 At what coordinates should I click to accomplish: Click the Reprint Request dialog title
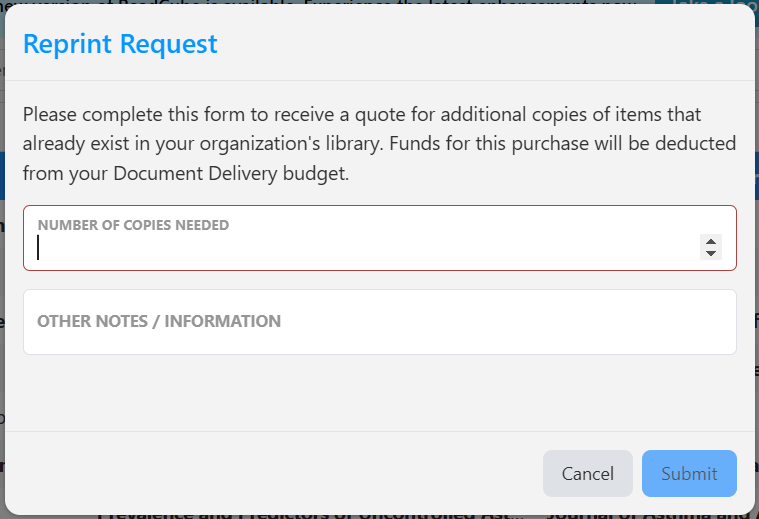120,44
